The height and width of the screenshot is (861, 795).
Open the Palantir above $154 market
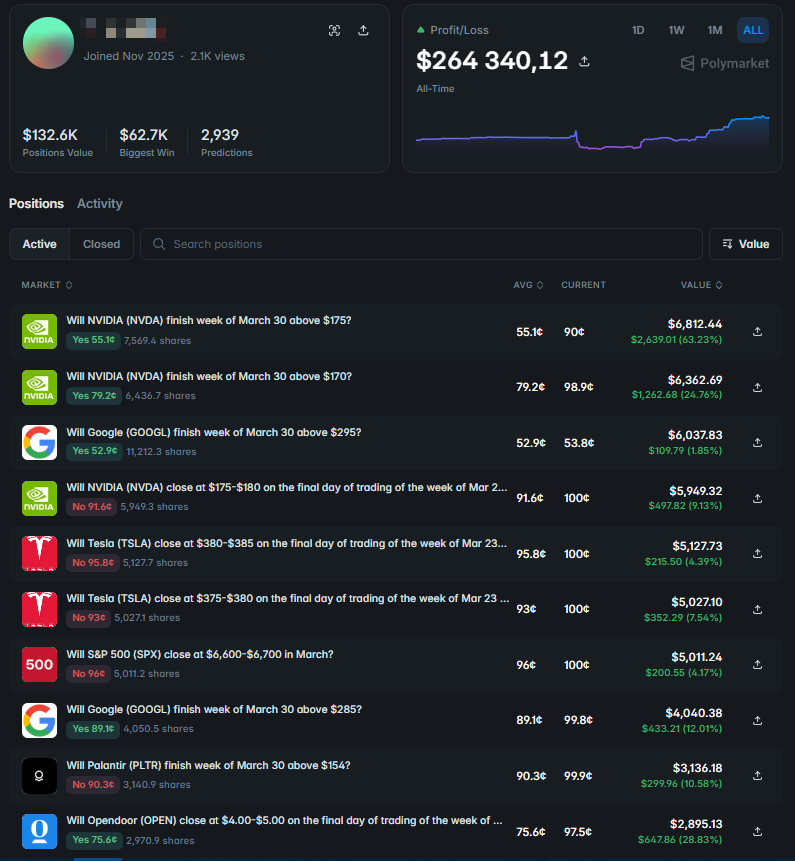pos(208,765)
